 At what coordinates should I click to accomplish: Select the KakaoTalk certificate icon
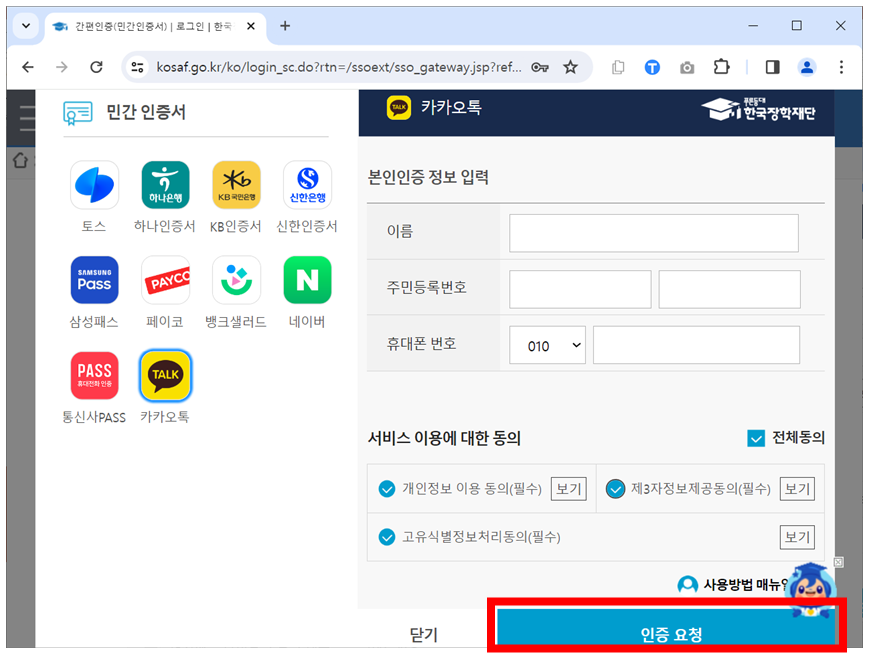[x=165, y=375]
